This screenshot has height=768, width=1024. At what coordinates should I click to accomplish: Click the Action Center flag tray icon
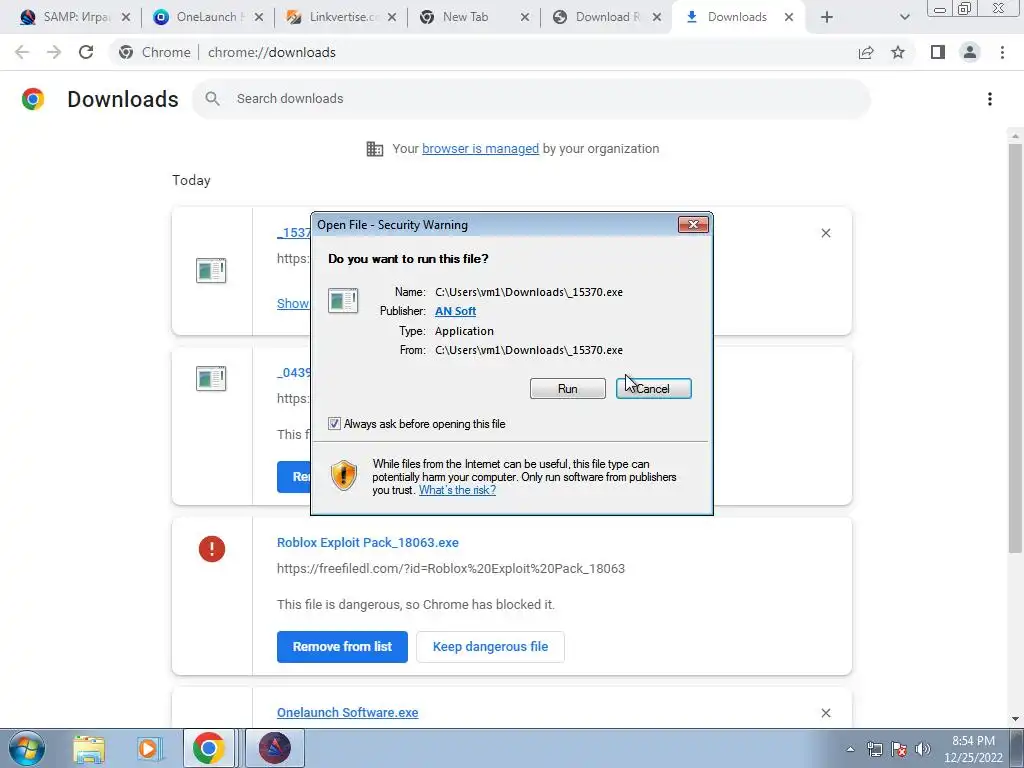pyautogui.click(x=899, y=749)
